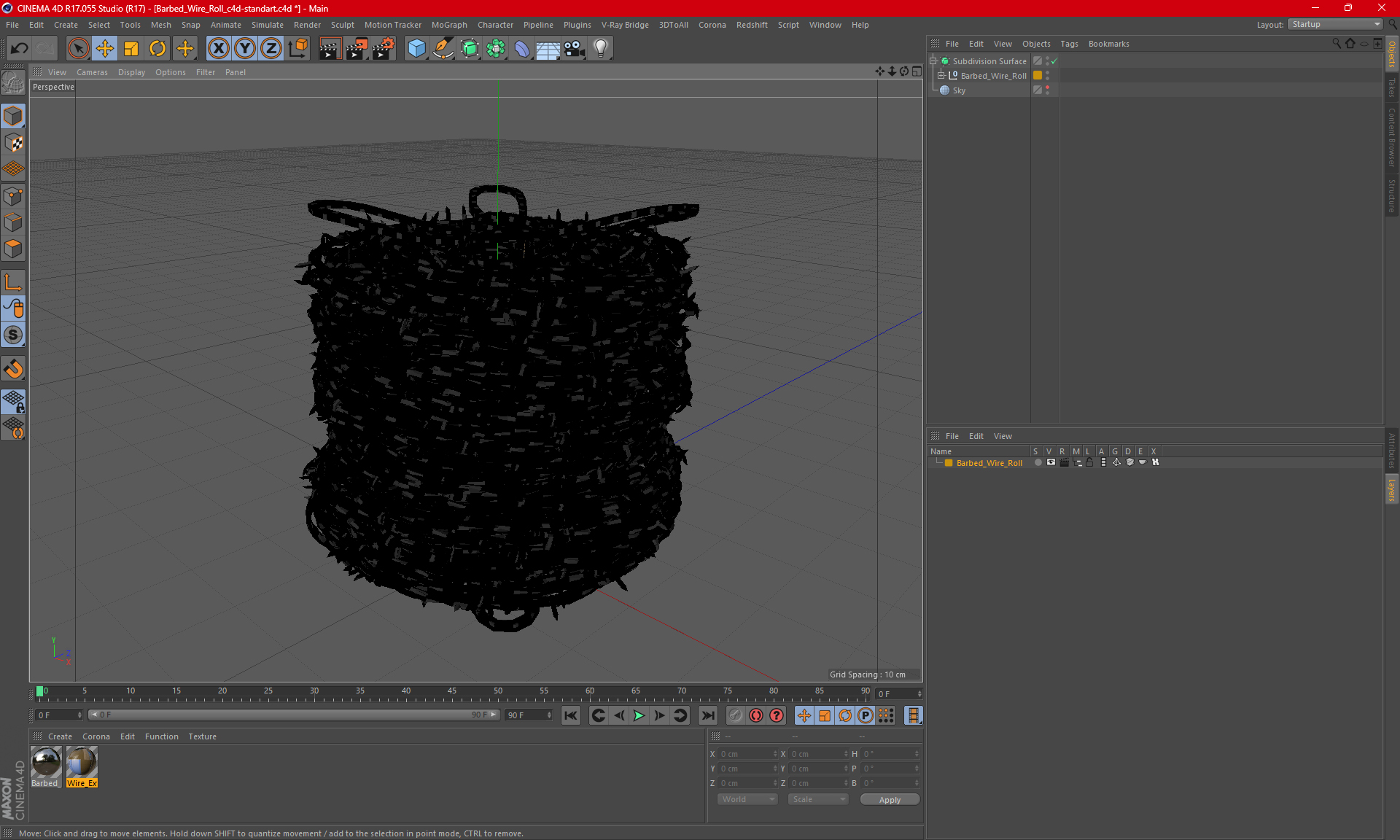1400x840 pixels.
Task: Click frame 45 on the timeline
Action: pos(452,691)
